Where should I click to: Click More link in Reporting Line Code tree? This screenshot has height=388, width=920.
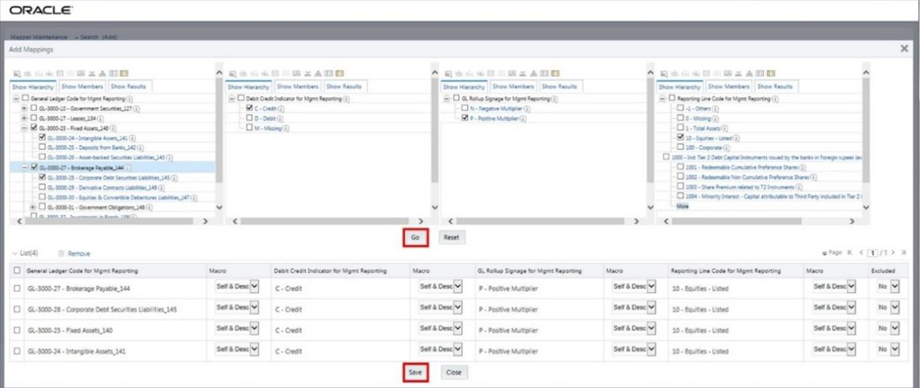(x=682, y=207)
